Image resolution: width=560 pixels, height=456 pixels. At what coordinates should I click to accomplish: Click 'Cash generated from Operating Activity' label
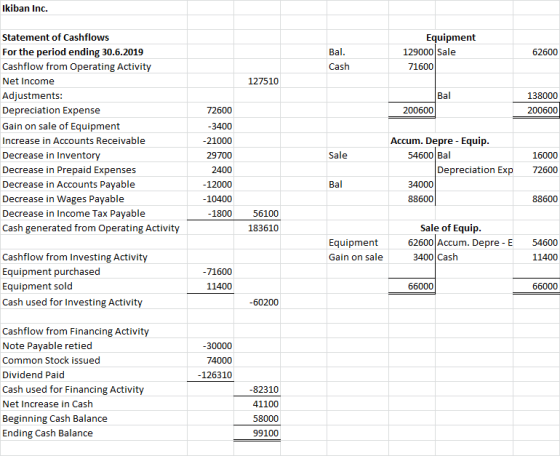(91, 228)
